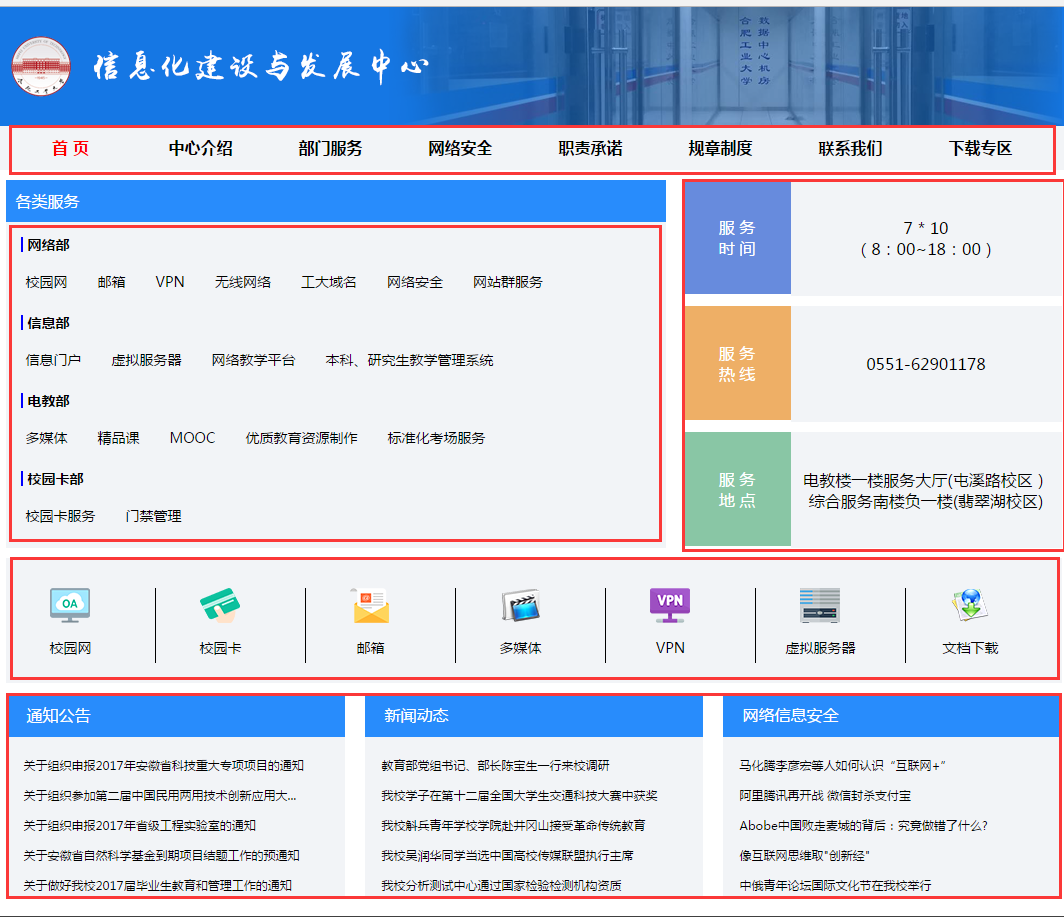Open the 下载专区 navigation item
Viewport: 1064px width, 917px height.
(980, 149)
